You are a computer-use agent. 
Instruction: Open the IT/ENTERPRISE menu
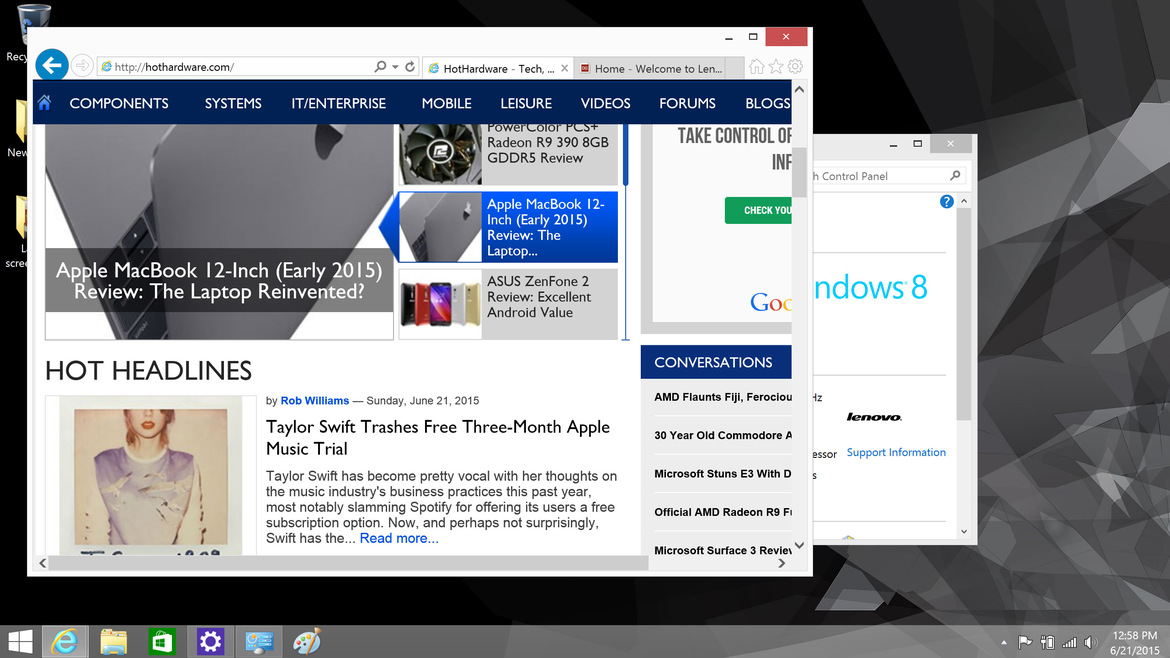tap(338, 103)
